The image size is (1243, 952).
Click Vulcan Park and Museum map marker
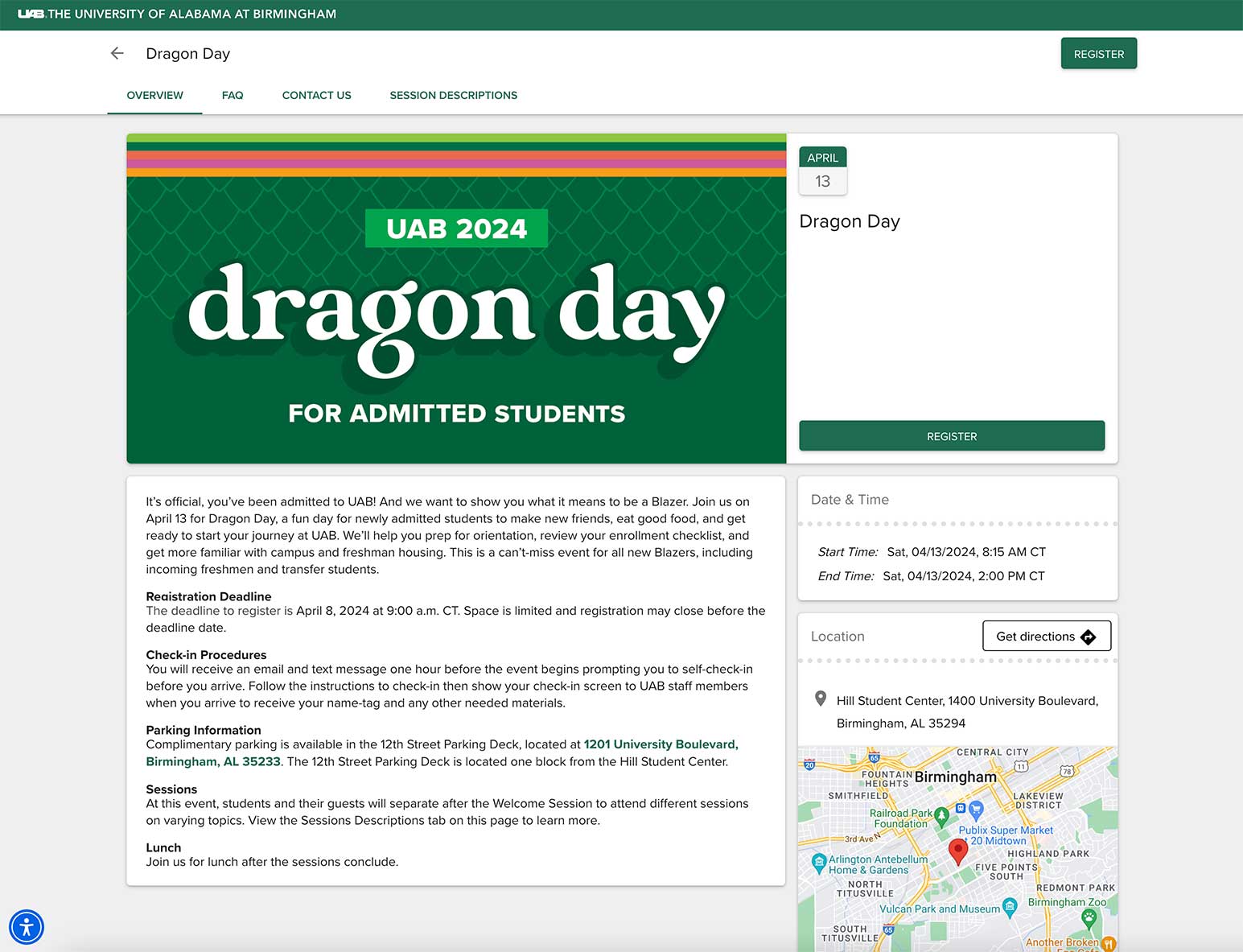(x=1010, y=907)
